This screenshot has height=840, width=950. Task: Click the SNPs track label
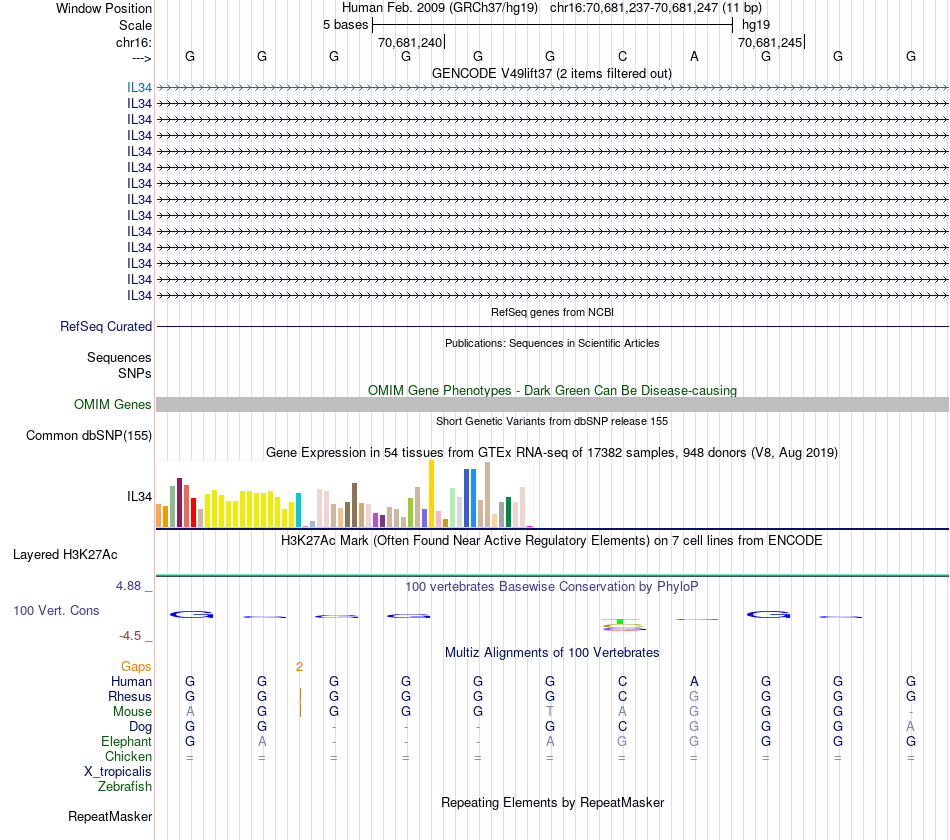[x=135, y=373]
